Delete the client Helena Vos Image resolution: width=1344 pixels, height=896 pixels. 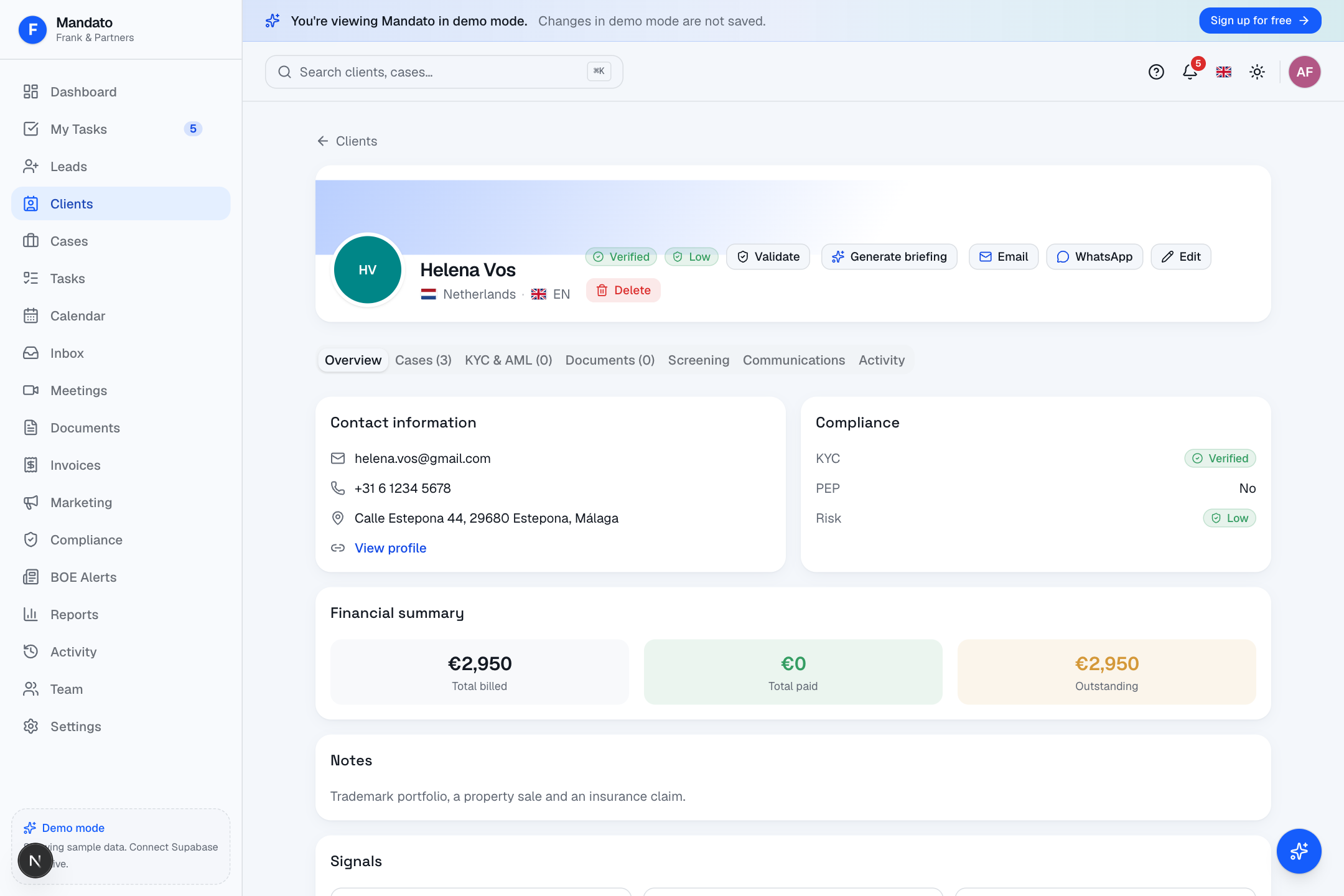(623, 290)
